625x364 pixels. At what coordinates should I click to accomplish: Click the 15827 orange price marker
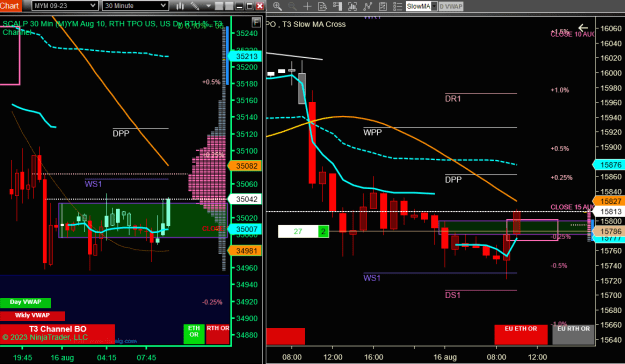tap(609, 201)
